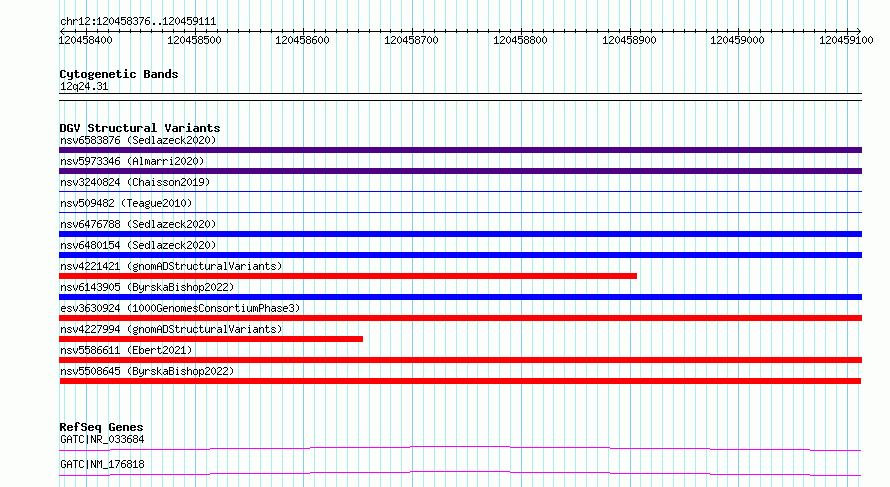890x487 pixels.
Task: Click the 120458400 ruler tick label
Action: point(86,40)
